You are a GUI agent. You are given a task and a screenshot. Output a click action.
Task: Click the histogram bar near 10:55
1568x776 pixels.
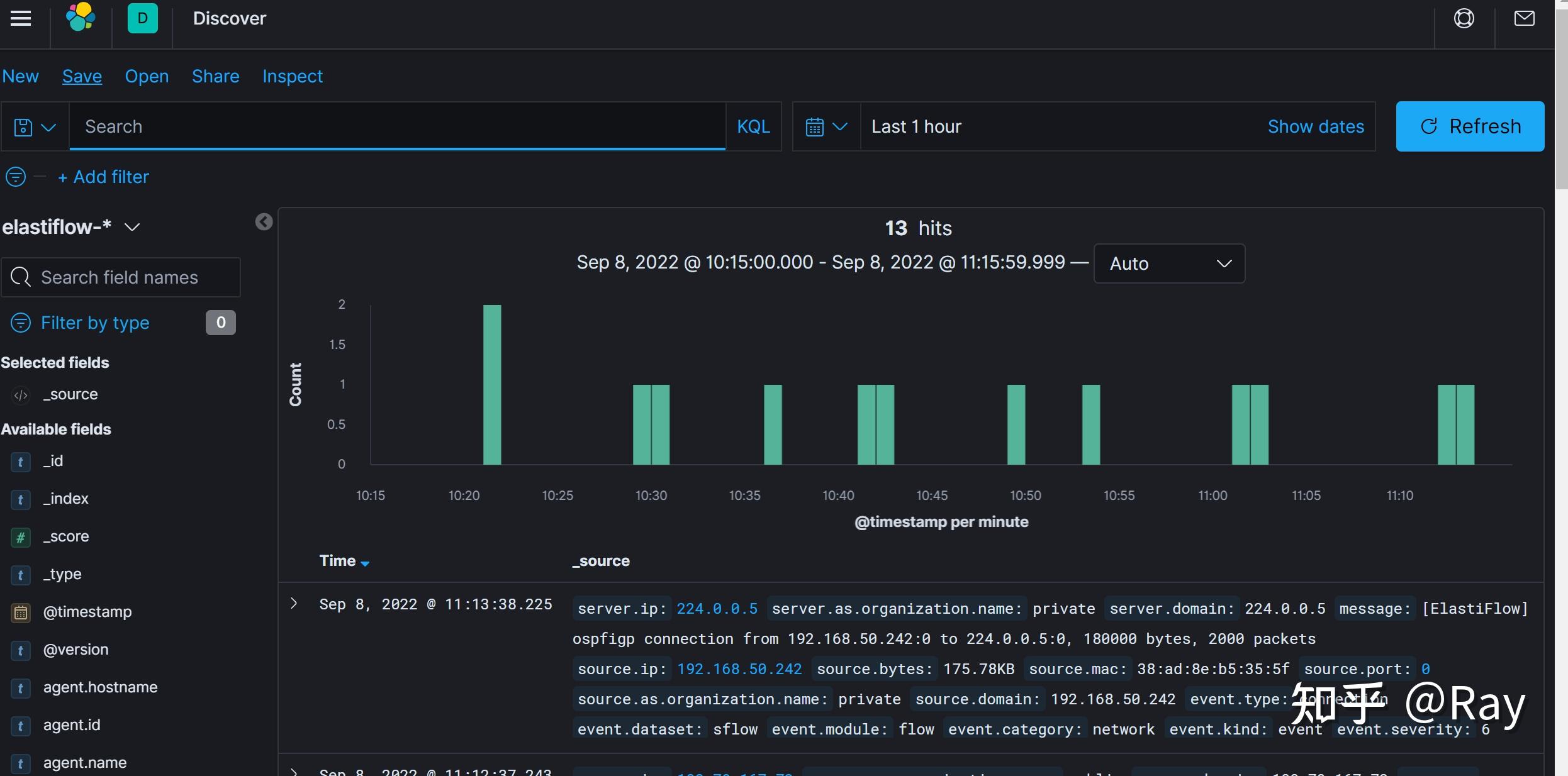1091,424
